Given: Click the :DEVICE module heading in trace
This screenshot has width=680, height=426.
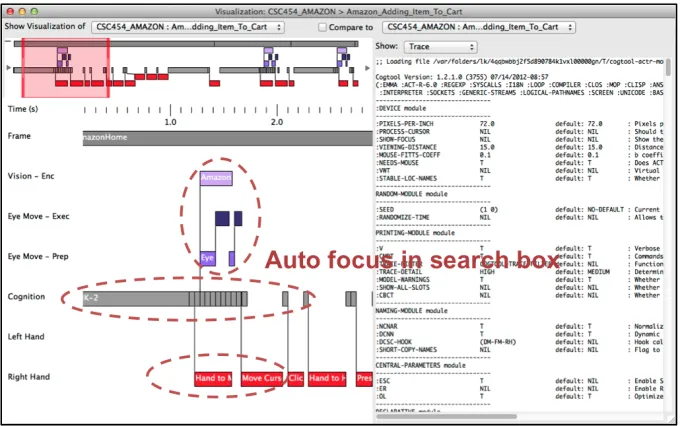Looking at the screenshot, I should (x=401, y=108).
